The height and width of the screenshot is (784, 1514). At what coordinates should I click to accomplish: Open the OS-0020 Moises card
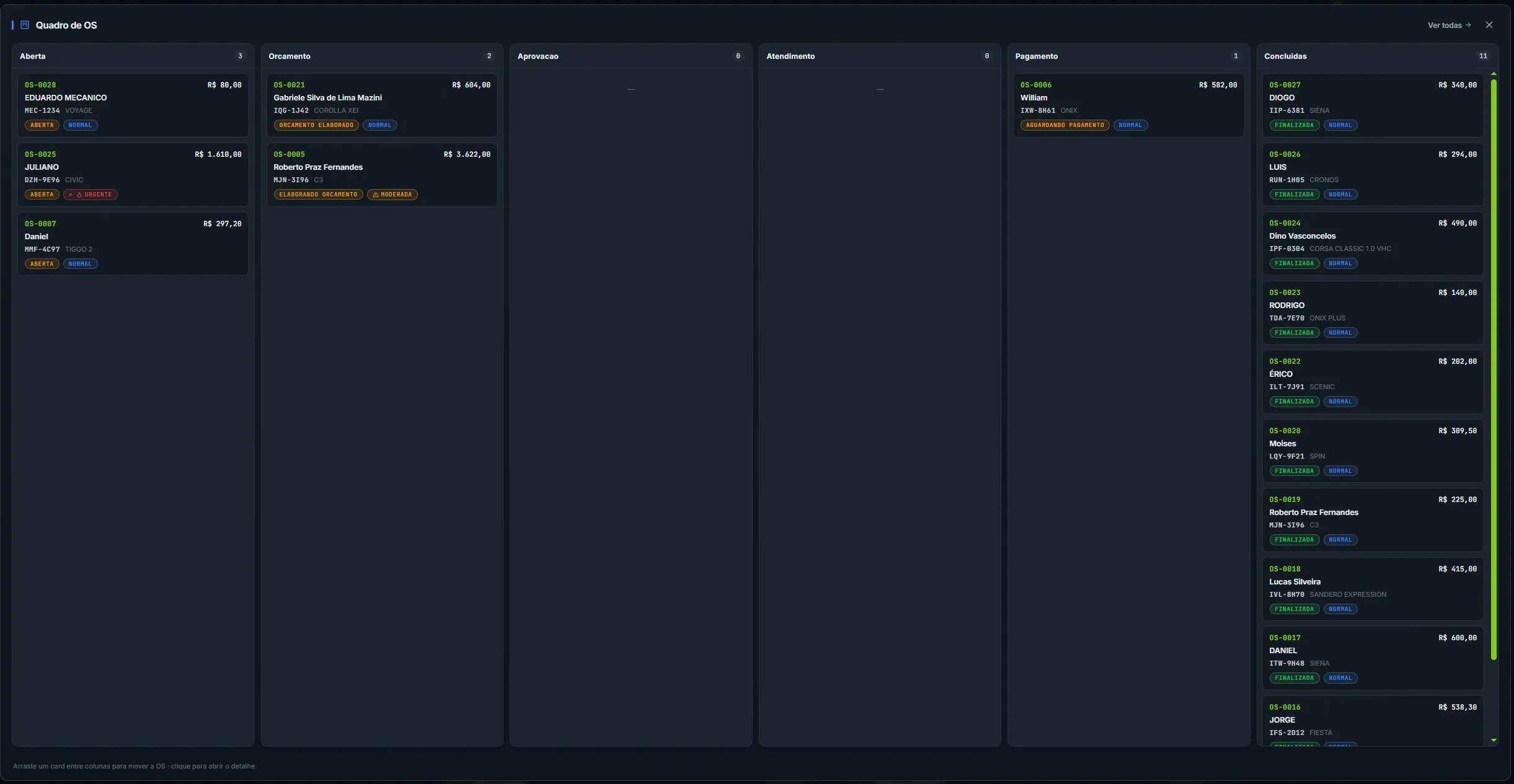point(1373,451)
